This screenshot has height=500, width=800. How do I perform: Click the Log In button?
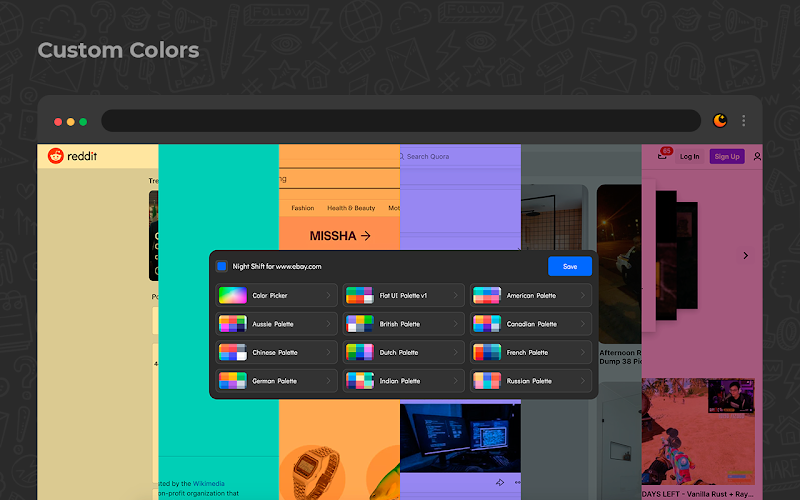coord(689,157)
